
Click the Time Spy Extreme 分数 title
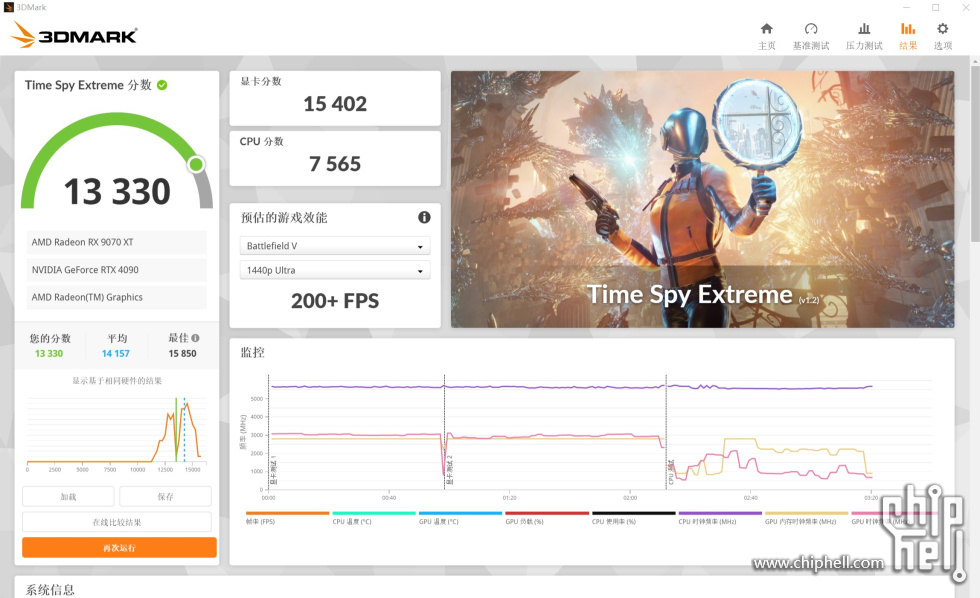click(88, 85)
